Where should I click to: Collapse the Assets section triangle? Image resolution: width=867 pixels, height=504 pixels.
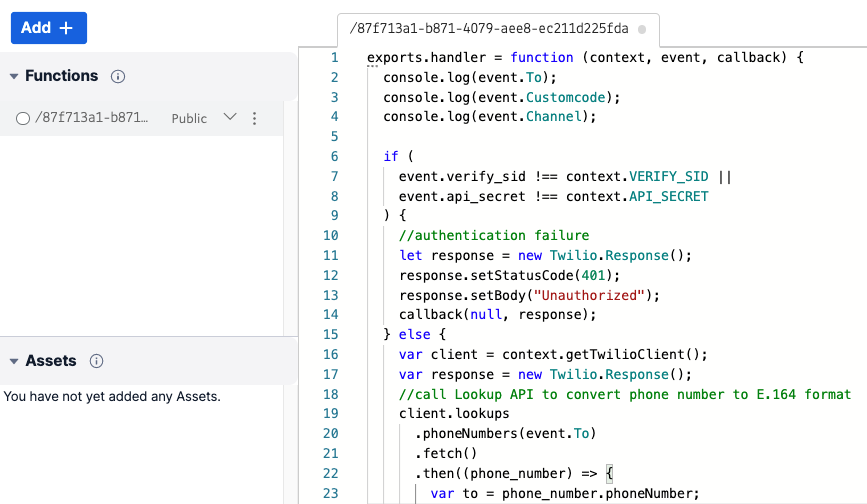pos(14,361)
